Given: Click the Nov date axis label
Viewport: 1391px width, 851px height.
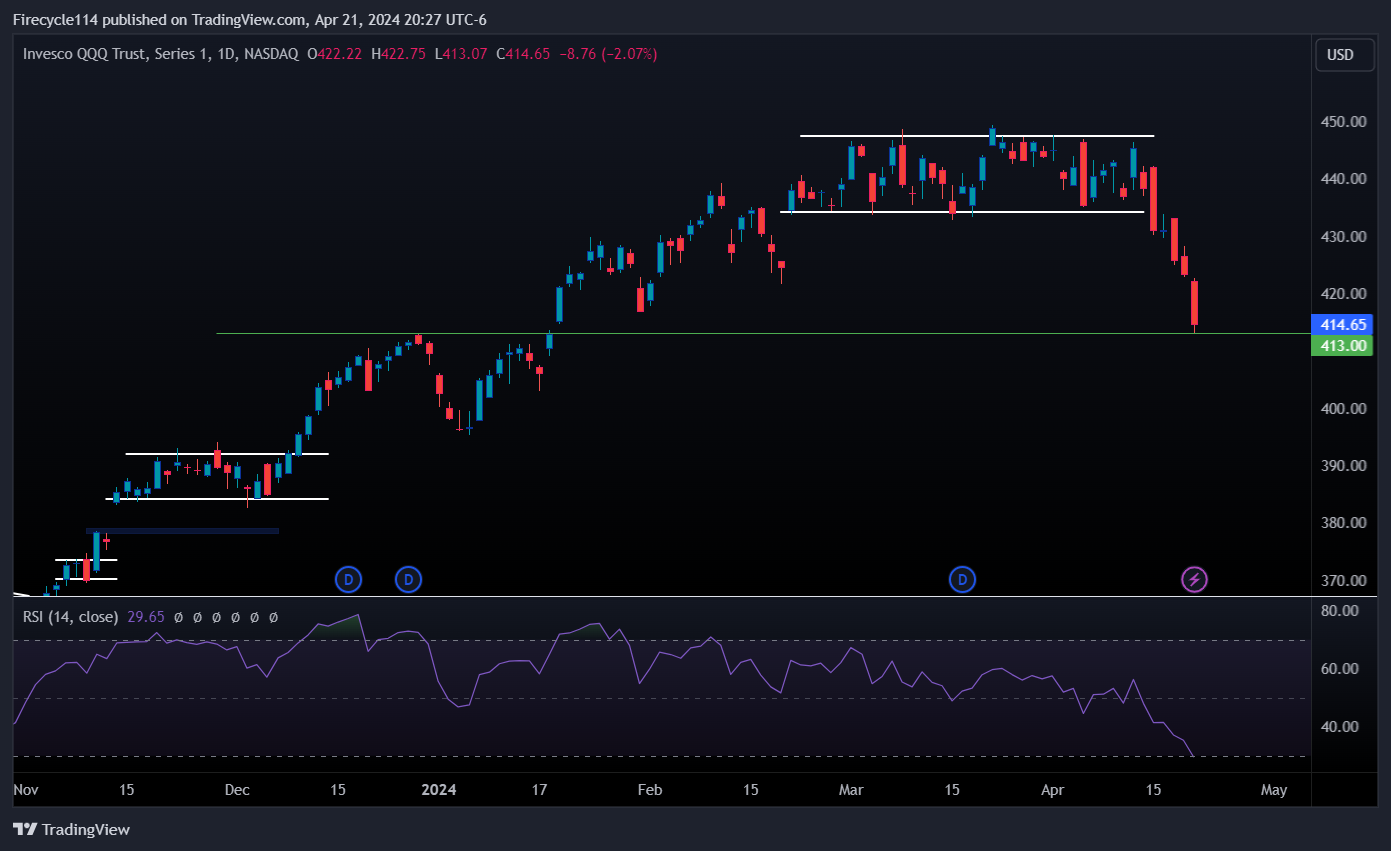Looking at the screenshot, I should click(26, 790).
